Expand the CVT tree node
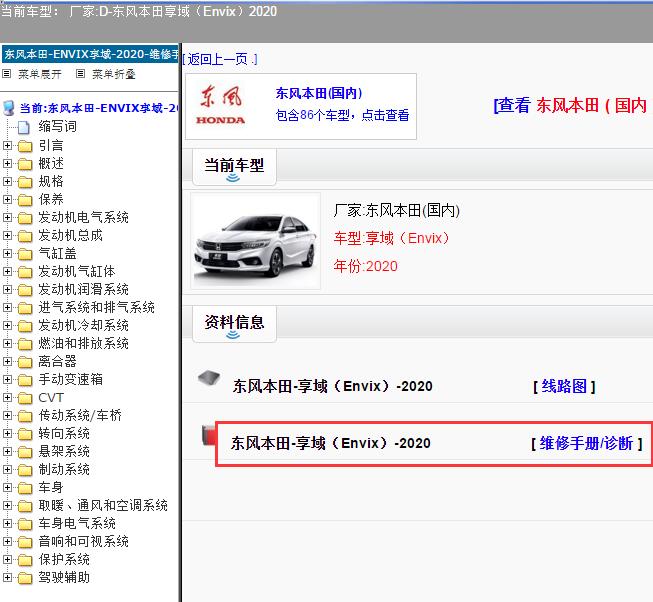This screenshot has height=602, width=653. (x=7, y=397)
